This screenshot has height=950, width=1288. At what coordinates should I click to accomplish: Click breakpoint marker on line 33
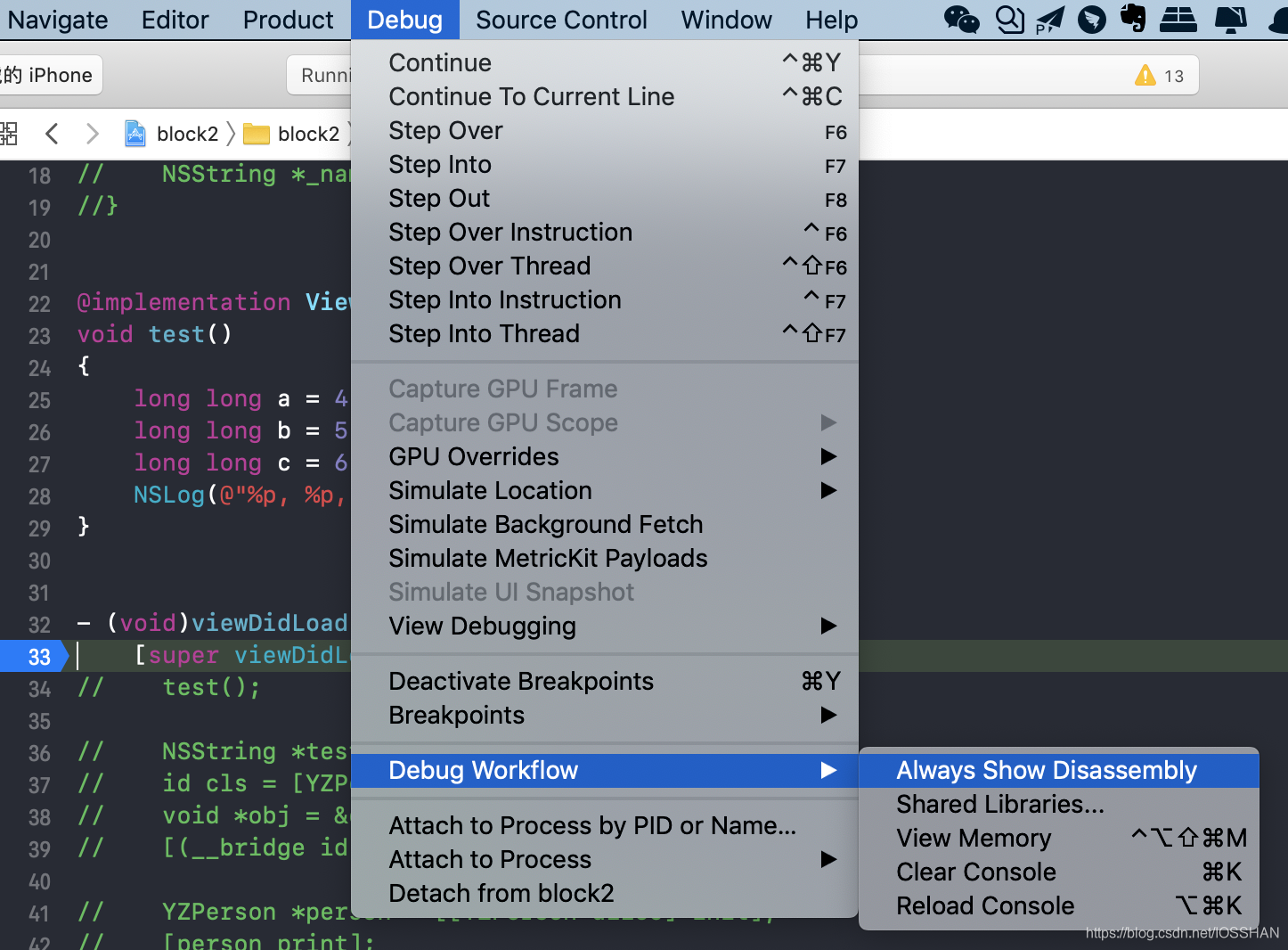[34, 657]
